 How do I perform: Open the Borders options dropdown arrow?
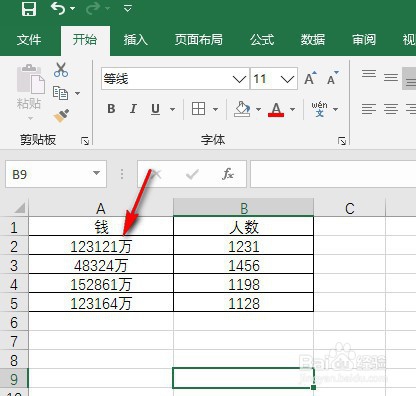click(x=215, y=109)
